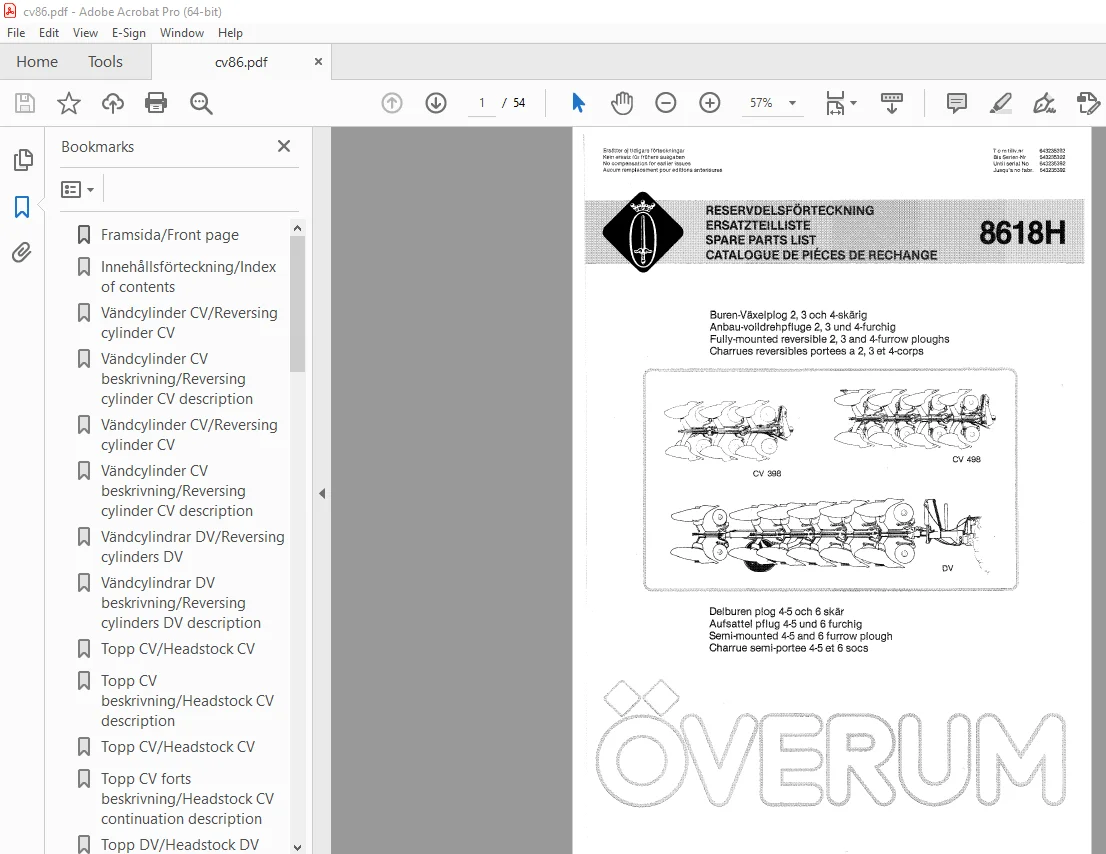Print the document using printer icon
Viewport: 1106px width, 854px height.
coord(156,103)
